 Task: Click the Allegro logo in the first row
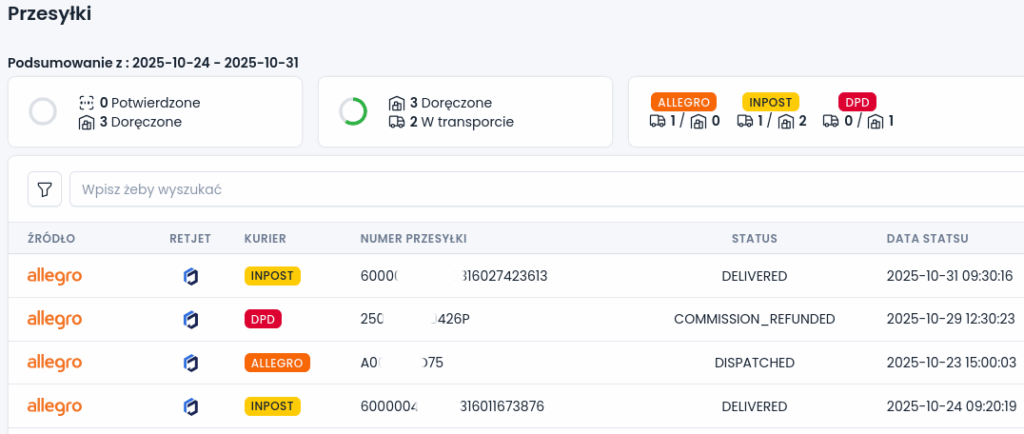tap(54, 276)
